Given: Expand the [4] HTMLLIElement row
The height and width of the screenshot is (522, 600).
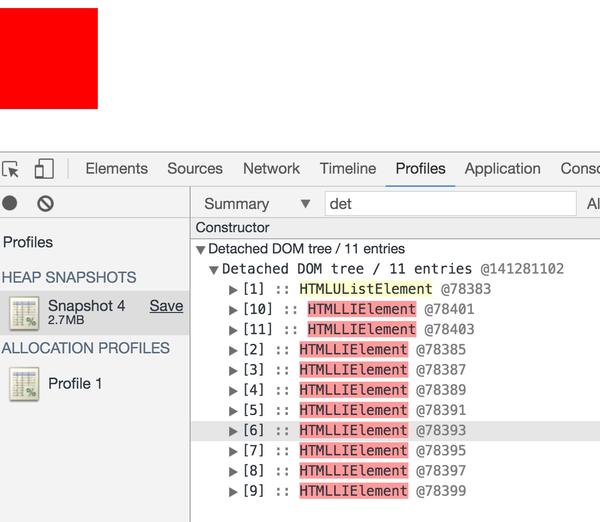Looking at the screenshot, I should pyautogui.click(x=233, y=391).
